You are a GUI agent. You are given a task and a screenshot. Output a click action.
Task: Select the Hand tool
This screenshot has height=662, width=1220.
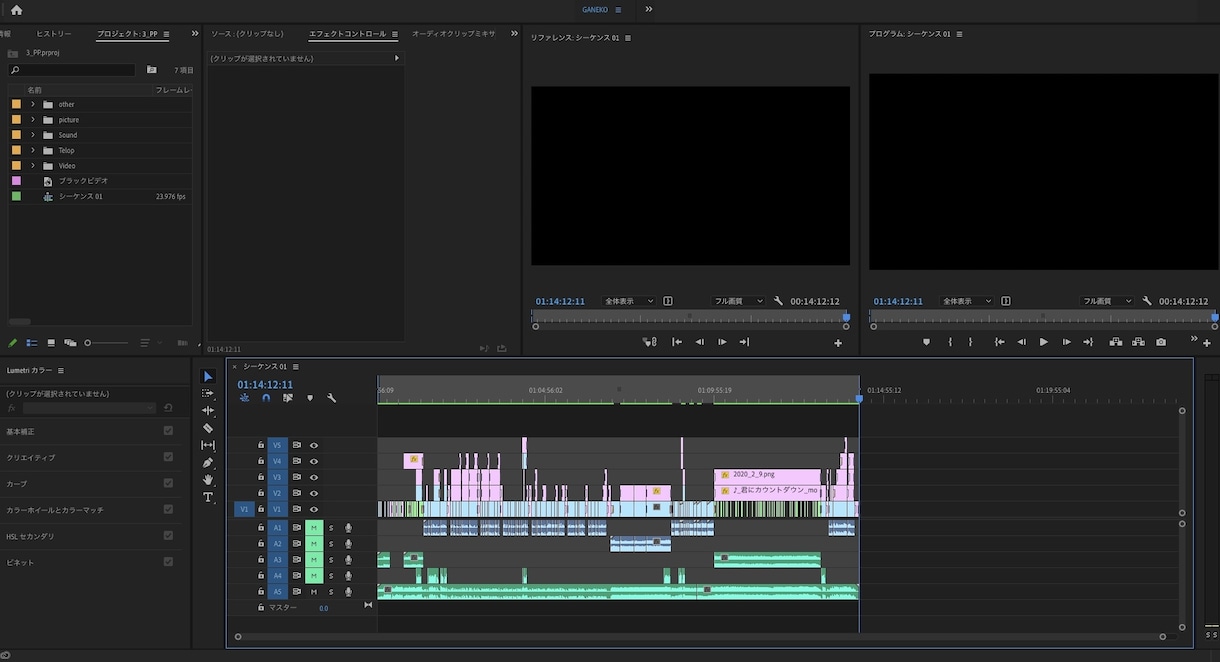(208, 480)
